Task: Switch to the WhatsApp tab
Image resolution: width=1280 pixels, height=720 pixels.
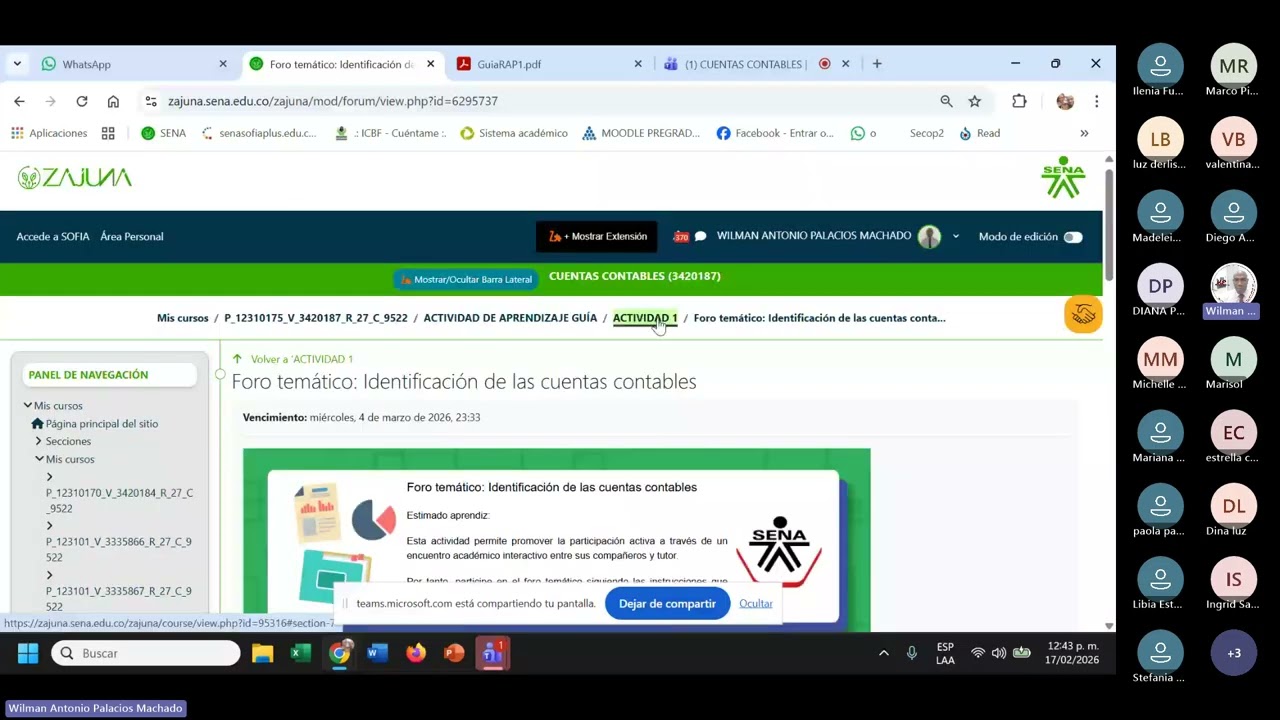Action: (x=132, y=64)
